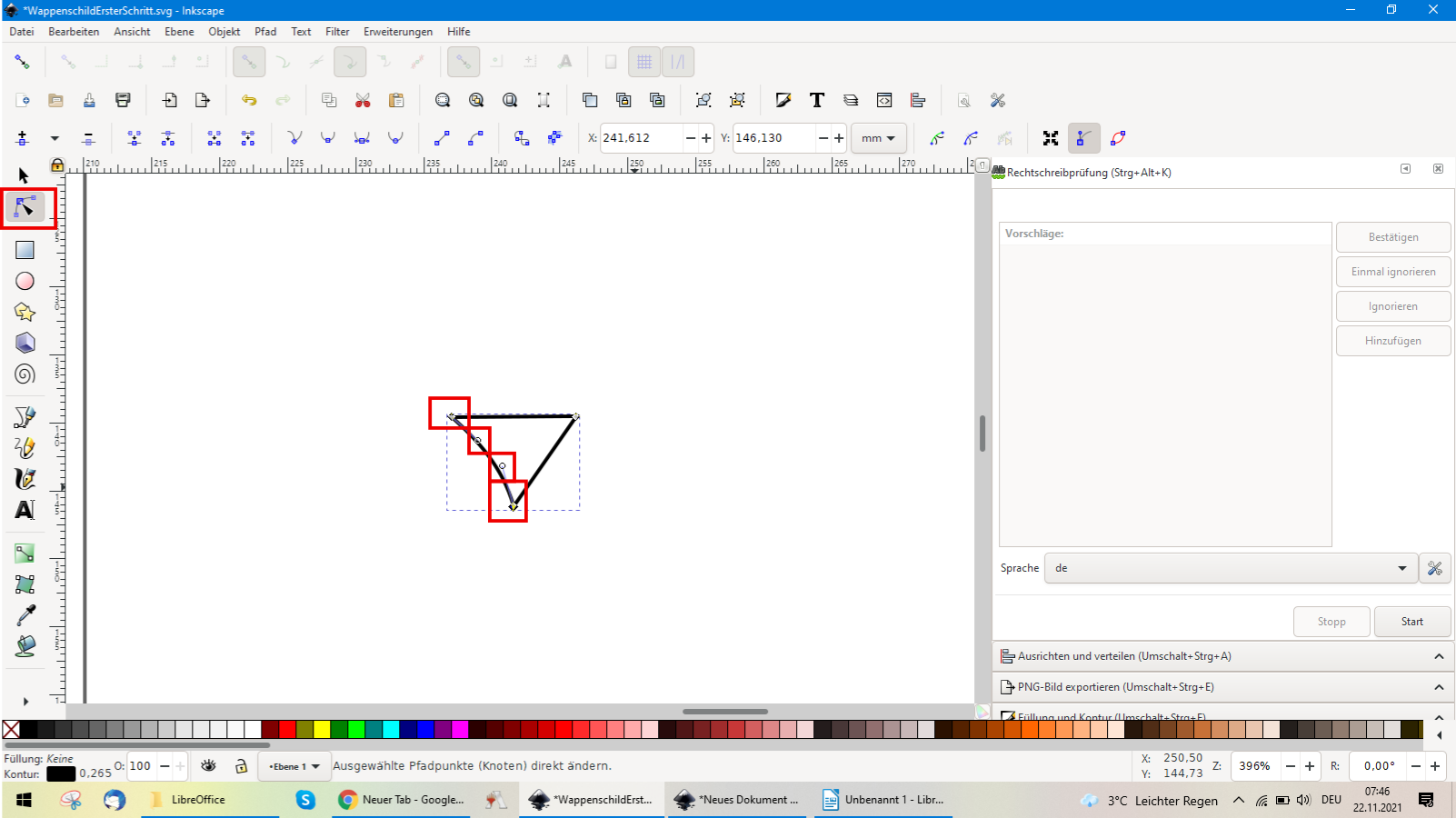Viewport: 1456px width, 818px height.
Task: Click the Cut scissors icon
Action: point(363,100)
